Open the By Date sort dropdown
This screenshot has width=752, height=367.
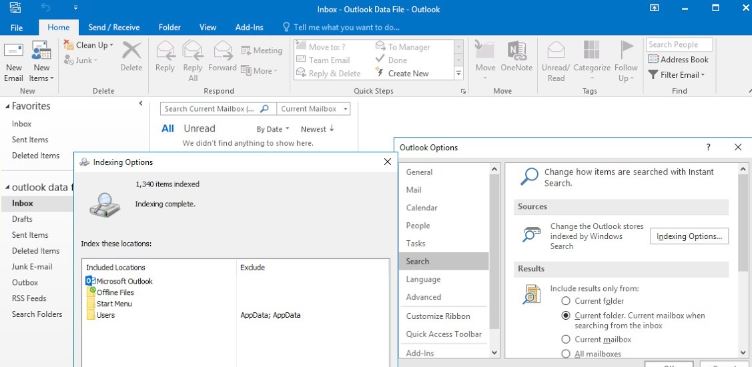(273, 129)
